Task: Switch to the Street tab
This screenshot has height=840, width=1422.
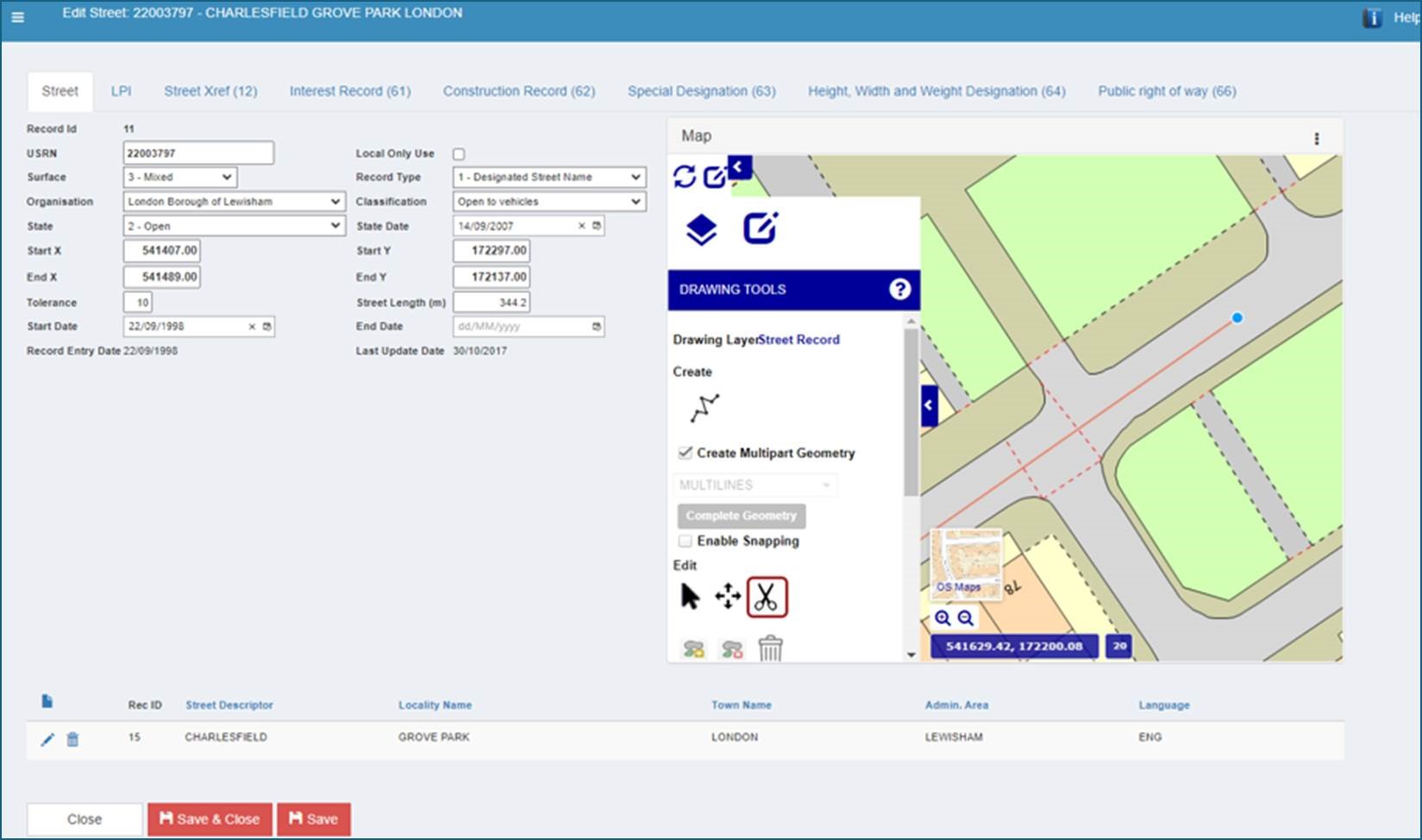Action: [x=60, y=91]
